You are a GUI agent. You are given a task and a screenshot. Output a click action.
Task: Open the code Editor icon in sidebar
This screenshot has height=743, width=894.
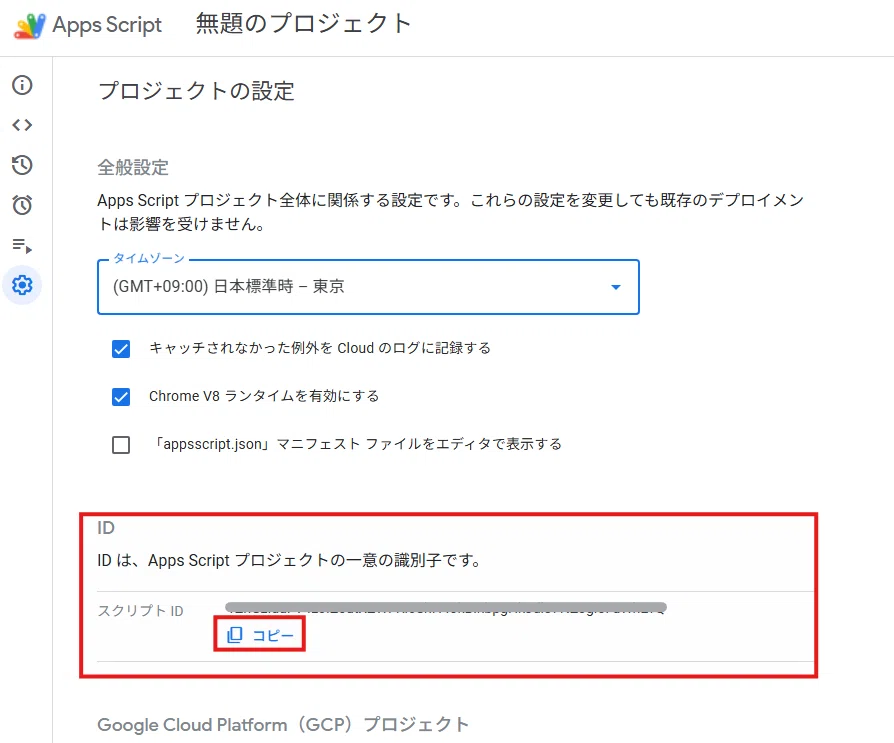click(x=22, y=125)
